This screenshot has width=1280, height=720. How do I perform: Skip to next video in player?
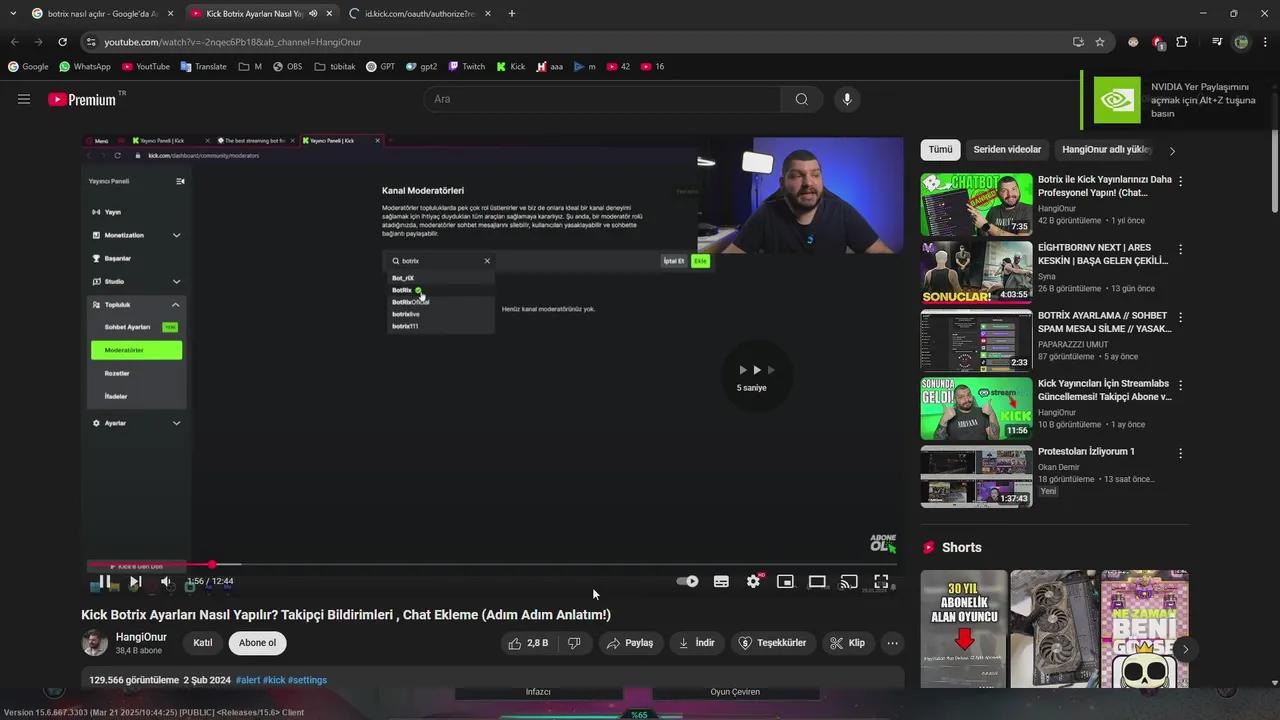click(135, 581)
